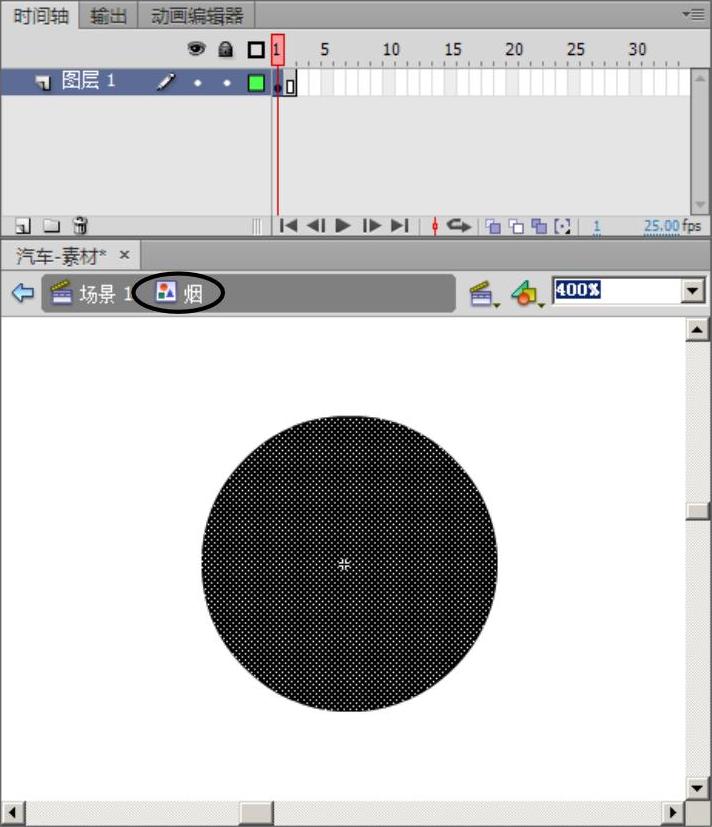The image size is (712, 827).
Task: Click current frame number value 1
Action: click(596, 227)
